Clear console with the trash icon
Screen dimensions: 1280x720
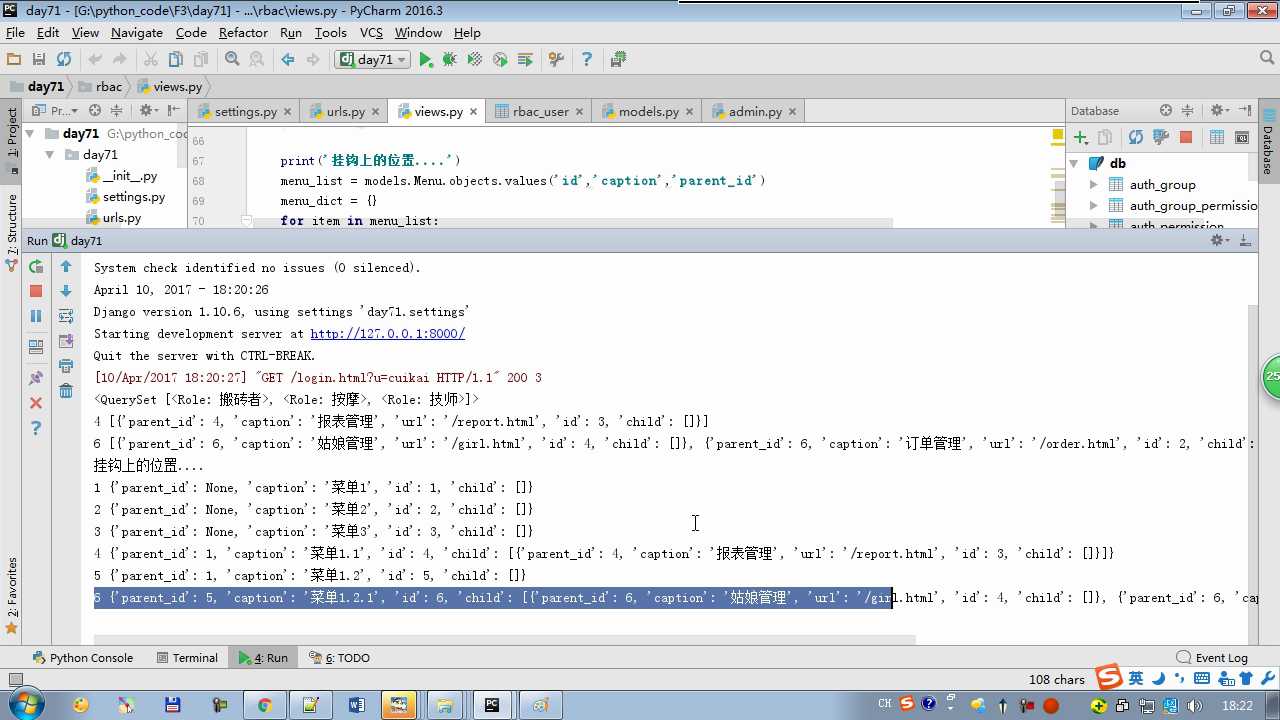pos(66,391)
